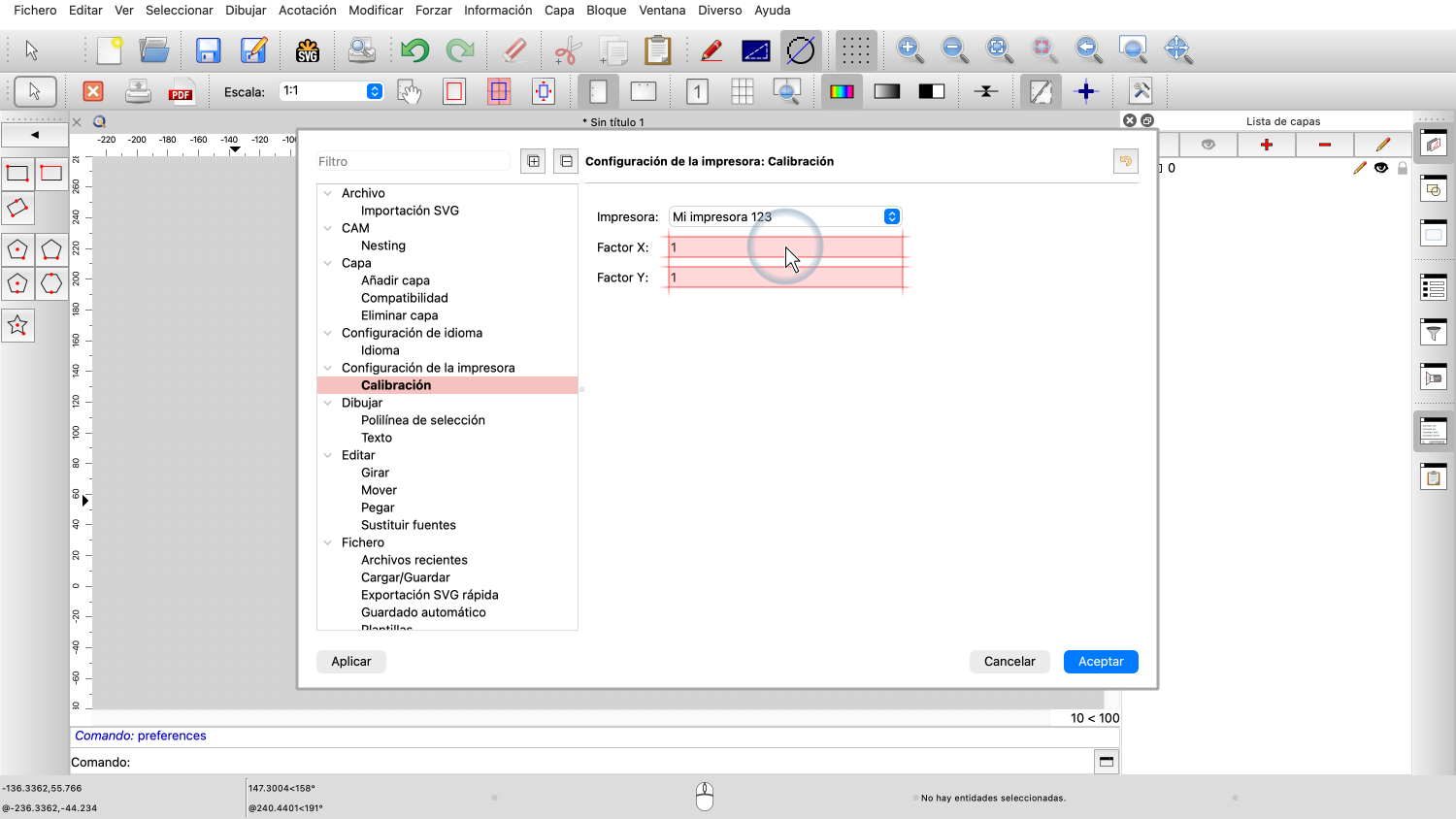Click the SVG export icon
Screen dimensions: 1456x819
[308, 50]
